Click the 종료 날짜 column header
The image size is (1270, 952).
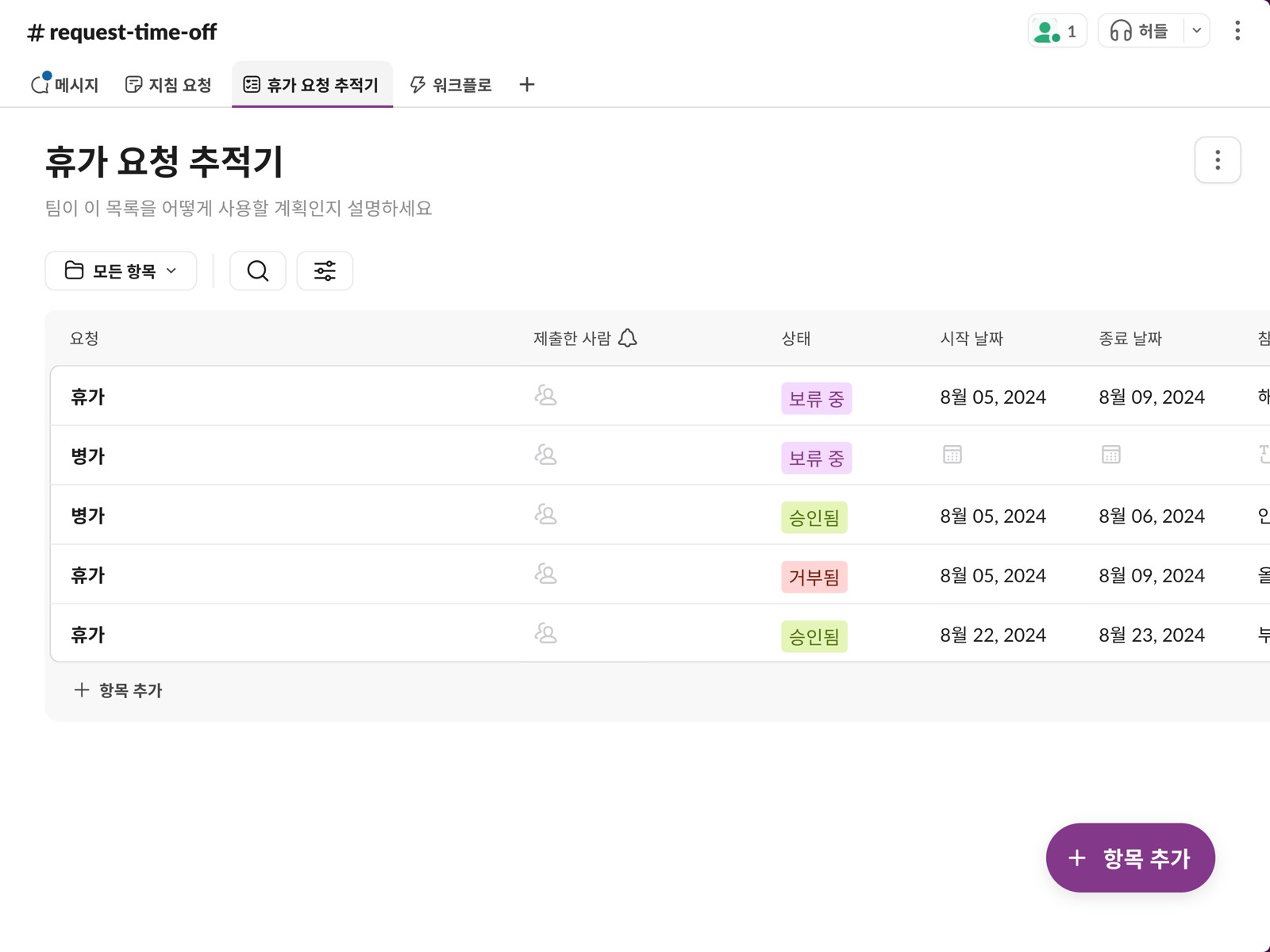point(1130,338)
